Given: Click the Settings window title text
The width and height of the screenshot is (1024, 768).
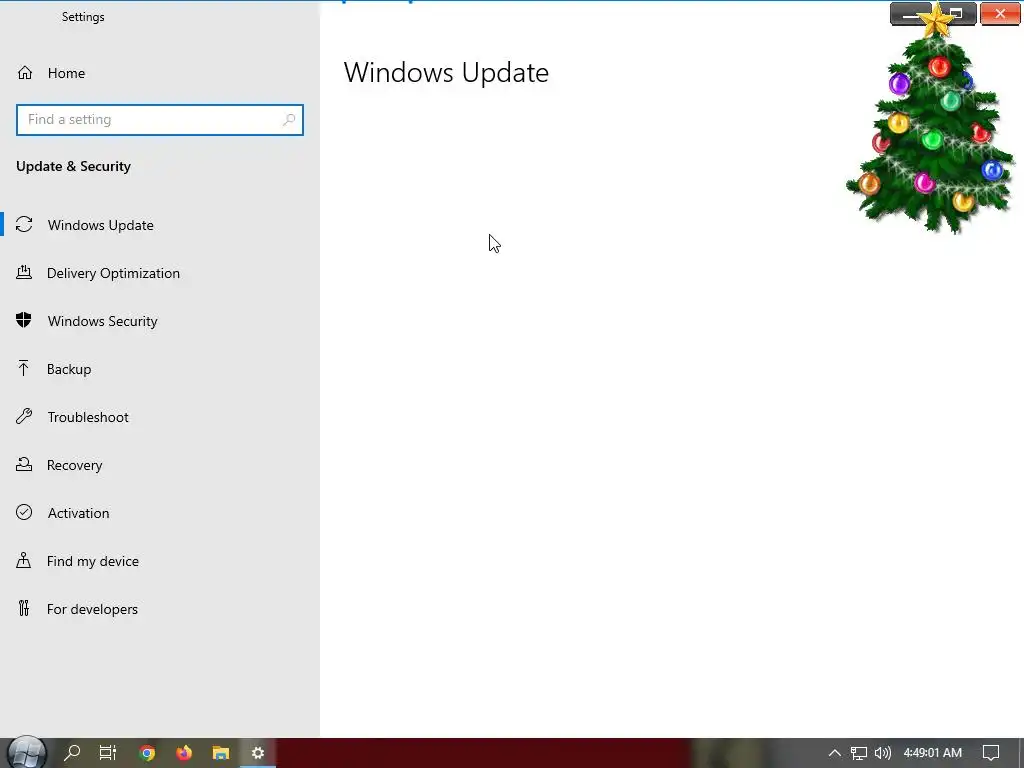Looking at the screenshot, I should [83, 17].
